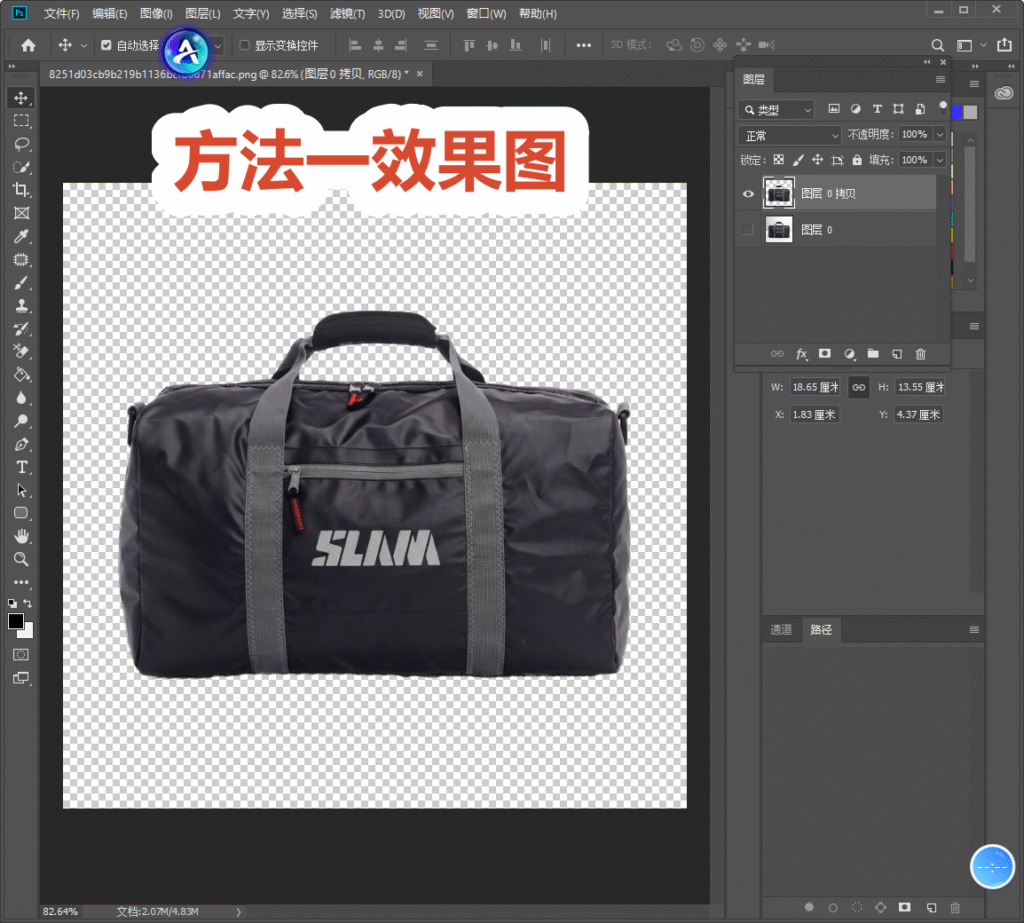Screen dimensions: 1024x923
Task: Select the Brush tool
Action: [21, 283]
